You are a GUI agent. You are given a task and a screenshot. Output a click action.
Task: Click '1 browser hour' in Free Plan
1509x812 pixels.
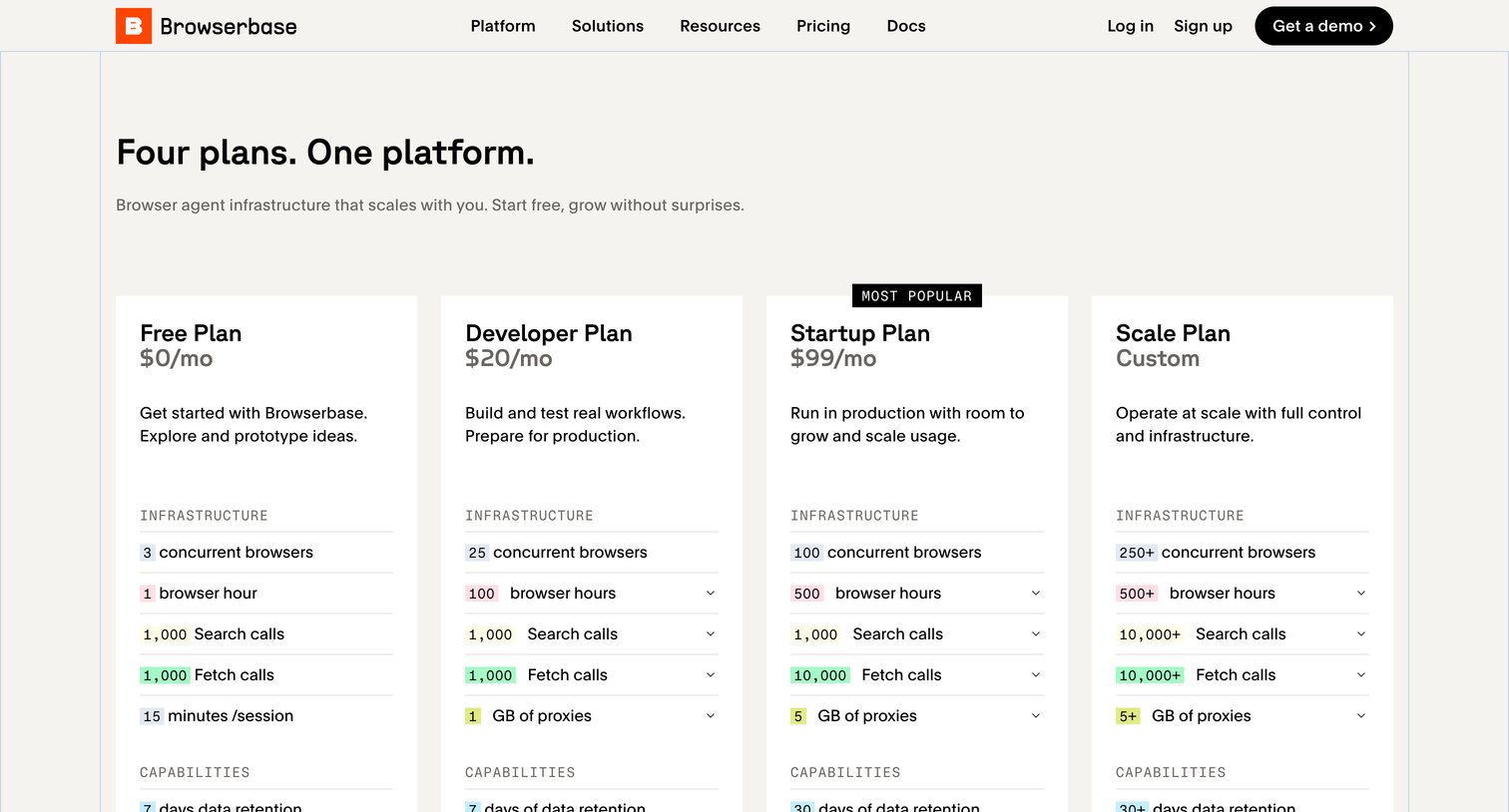[199, 594]
